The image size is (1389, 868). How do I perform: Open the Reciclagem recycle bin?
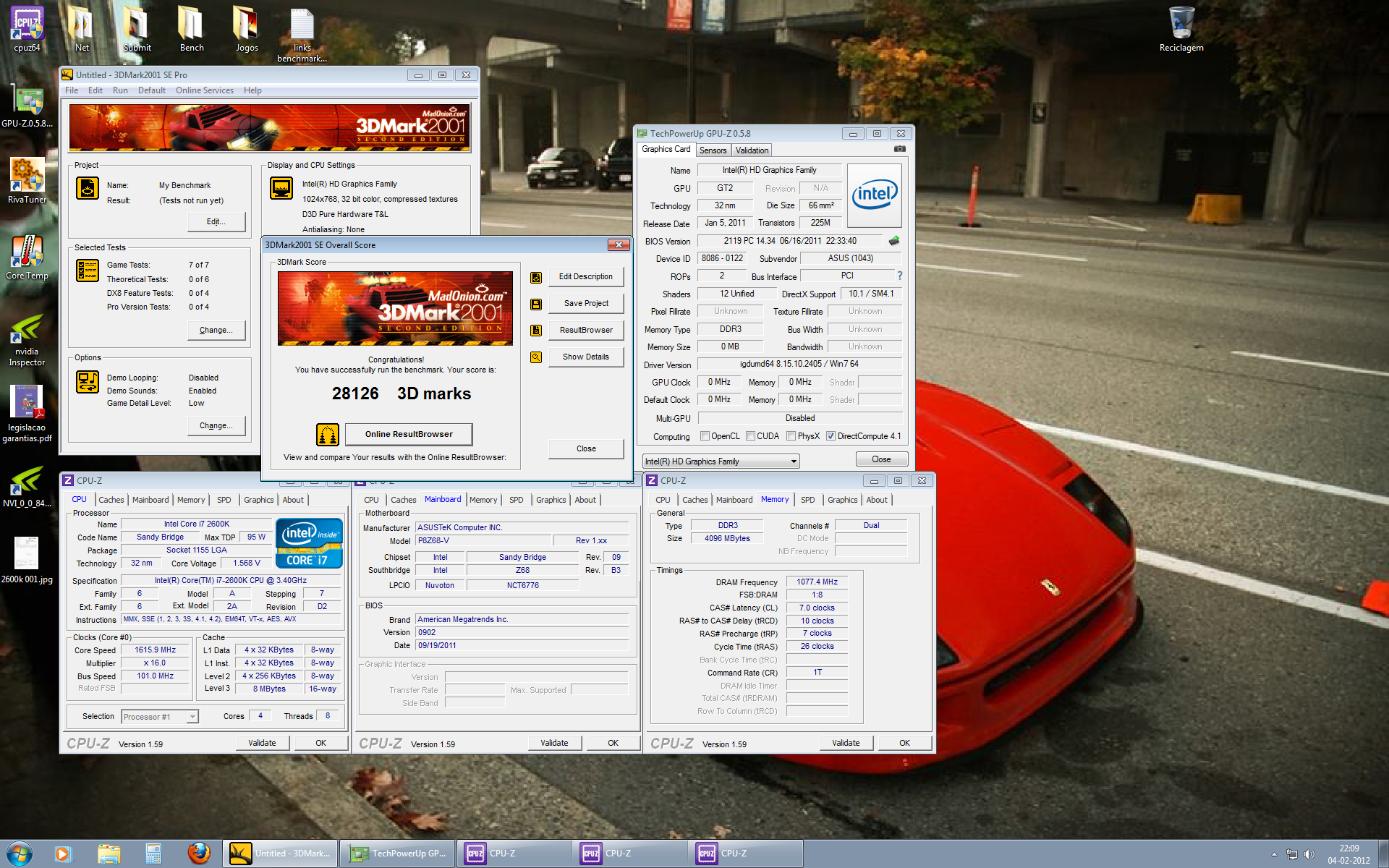pos(1181,30)
